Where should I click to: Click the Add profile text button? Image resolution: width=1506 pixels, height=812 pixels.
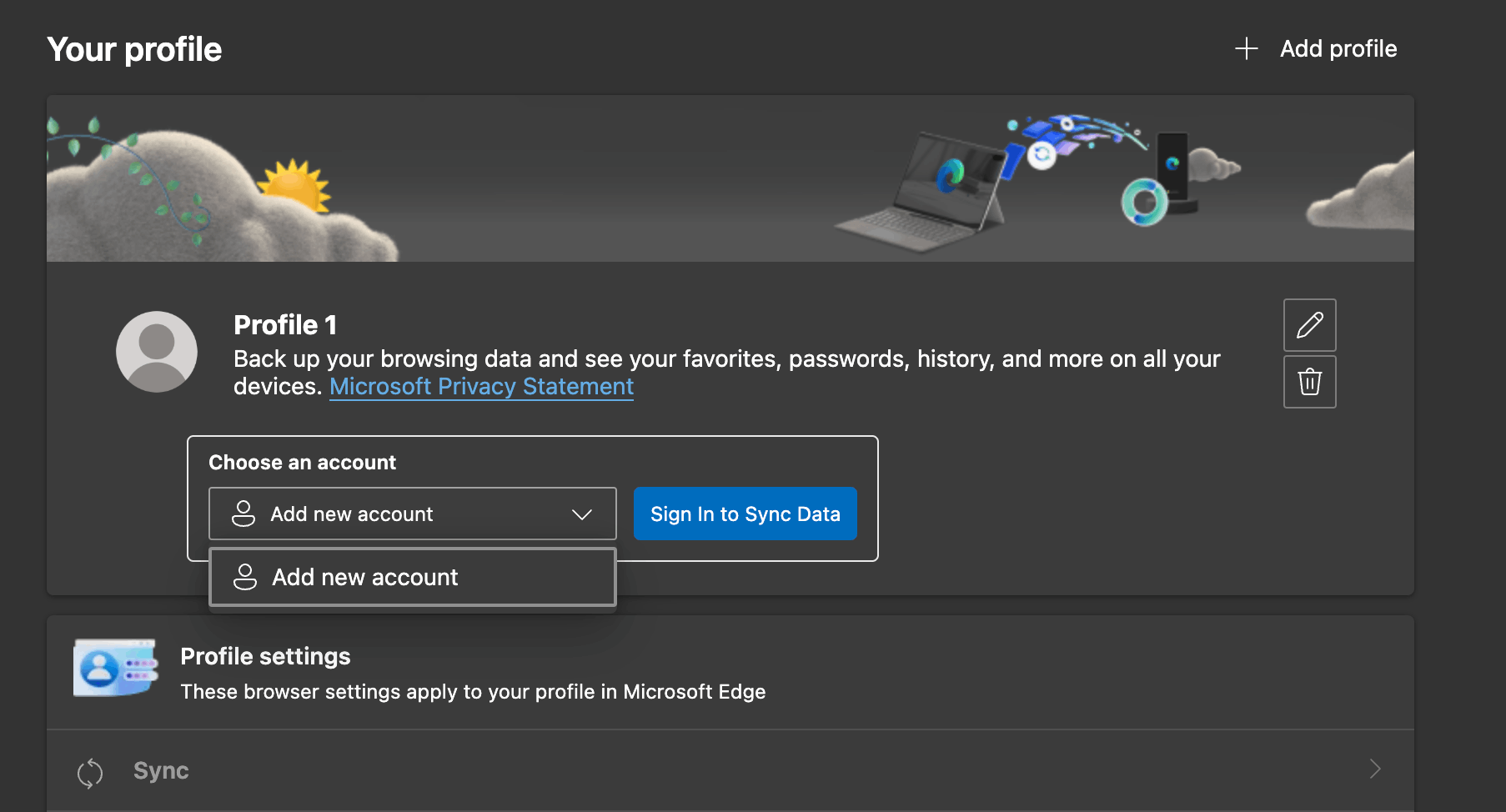(x=1338, y=48)
